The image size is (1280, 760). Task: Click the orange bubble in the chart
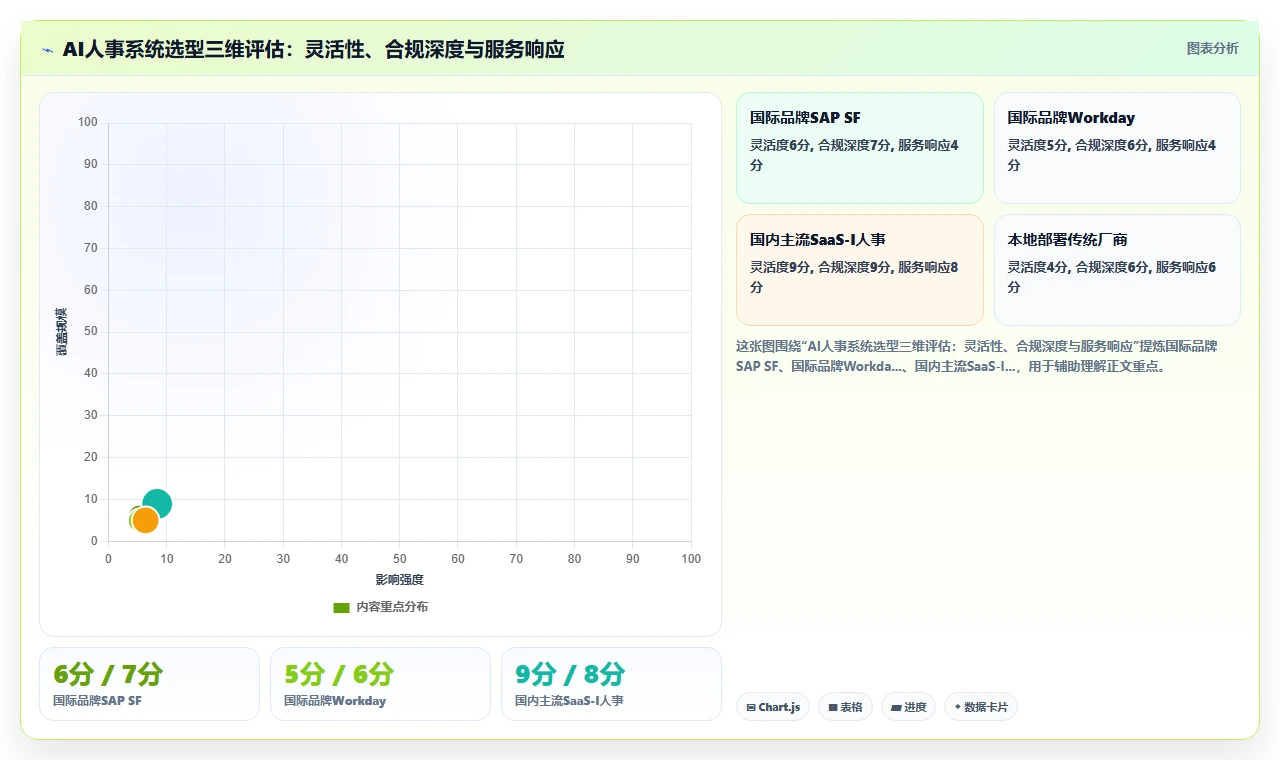[145, 520]
